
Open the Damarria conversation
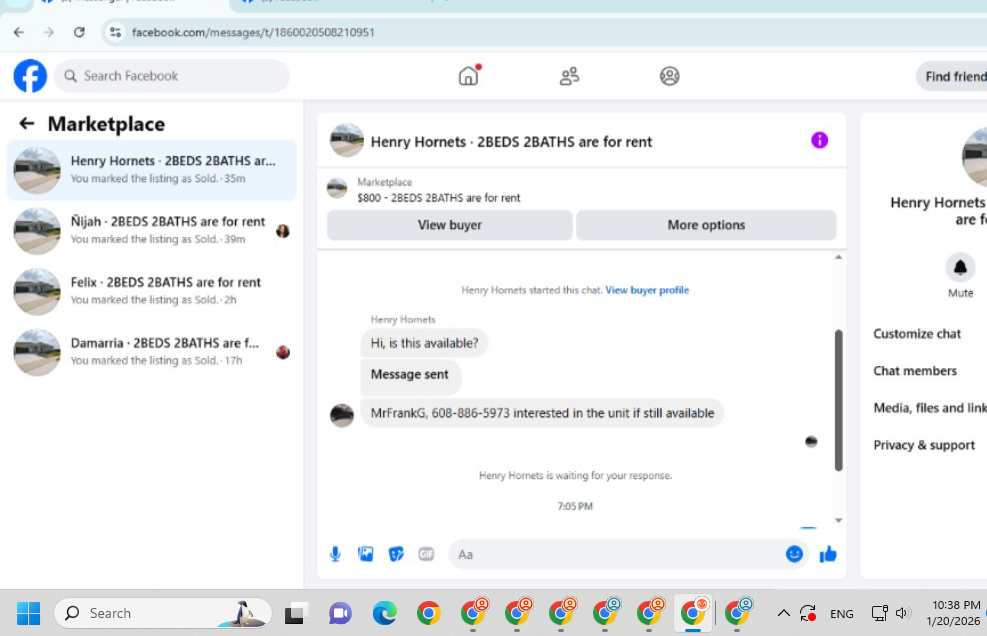[152, 351]
